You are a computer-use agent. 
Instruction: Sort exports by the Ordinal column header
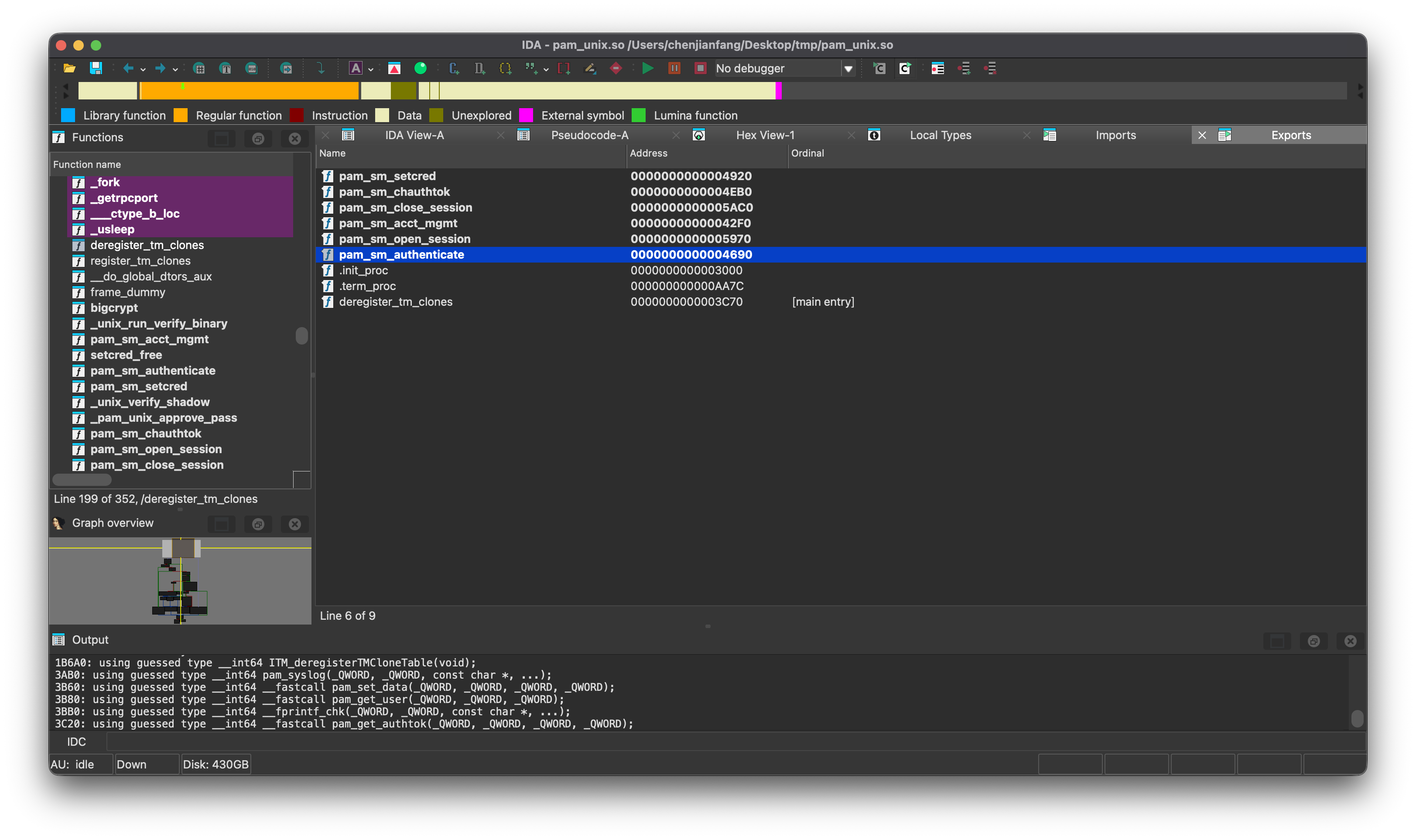click(1076, 154)
